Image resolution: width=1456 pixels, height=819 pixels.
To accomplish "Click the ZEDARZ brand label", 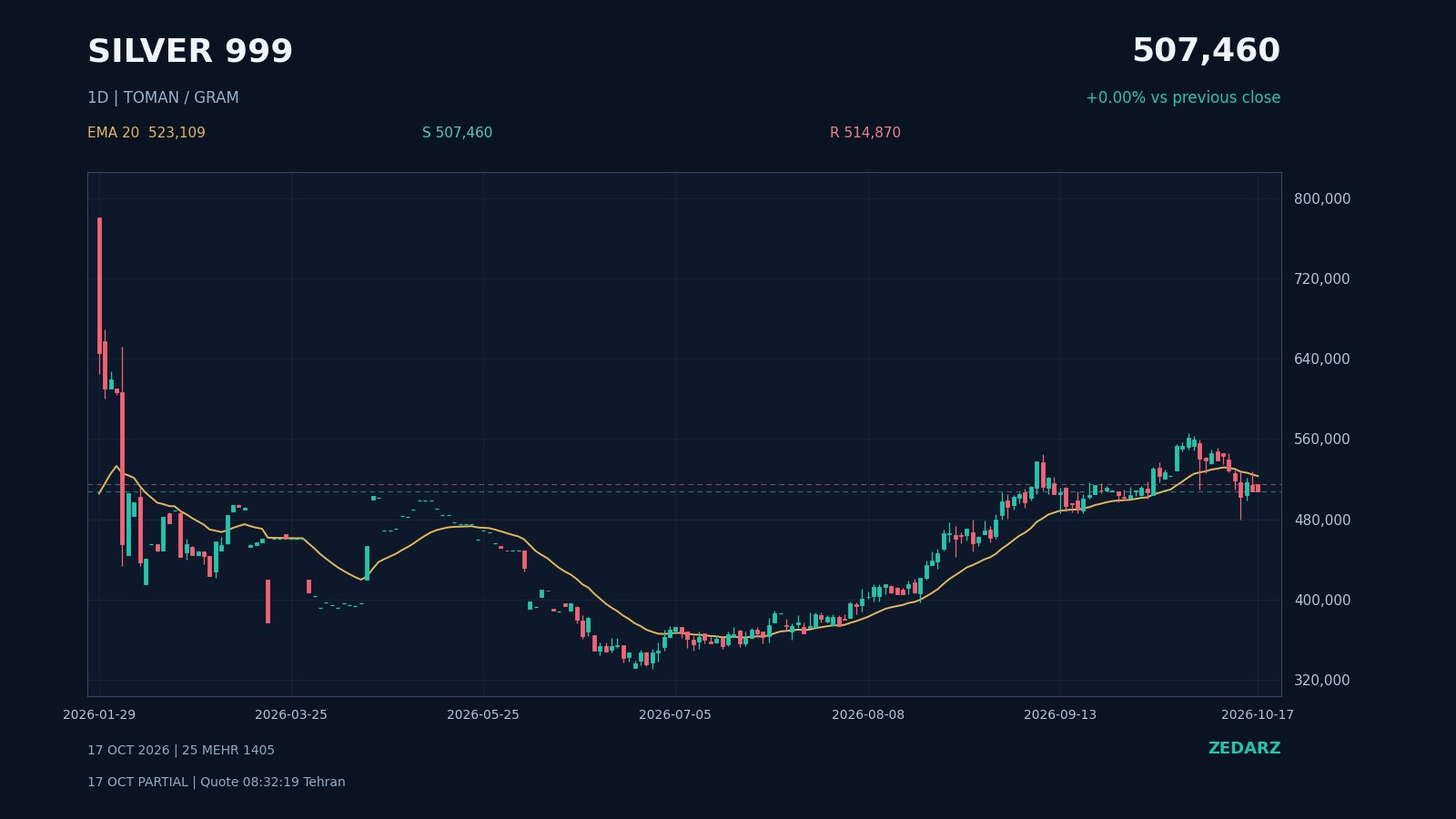I will coord(1244,748).
